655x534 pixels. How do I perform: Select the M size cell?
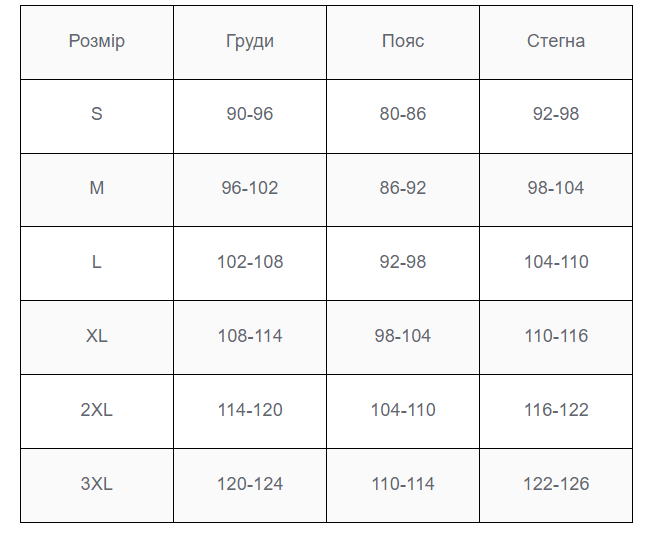point(97,190)
